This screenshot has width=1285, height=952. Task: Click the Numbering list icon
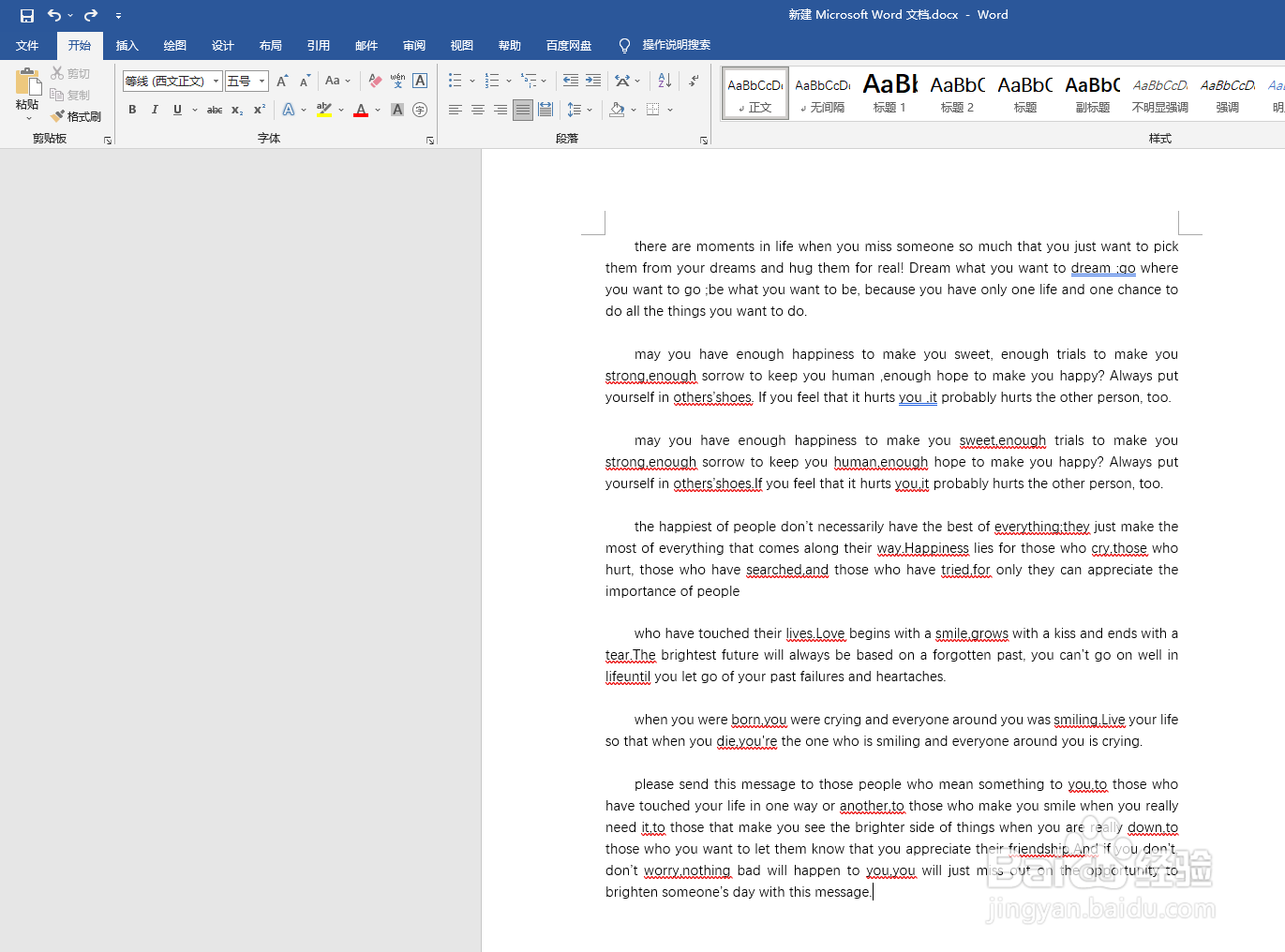(x=492, y=81)
